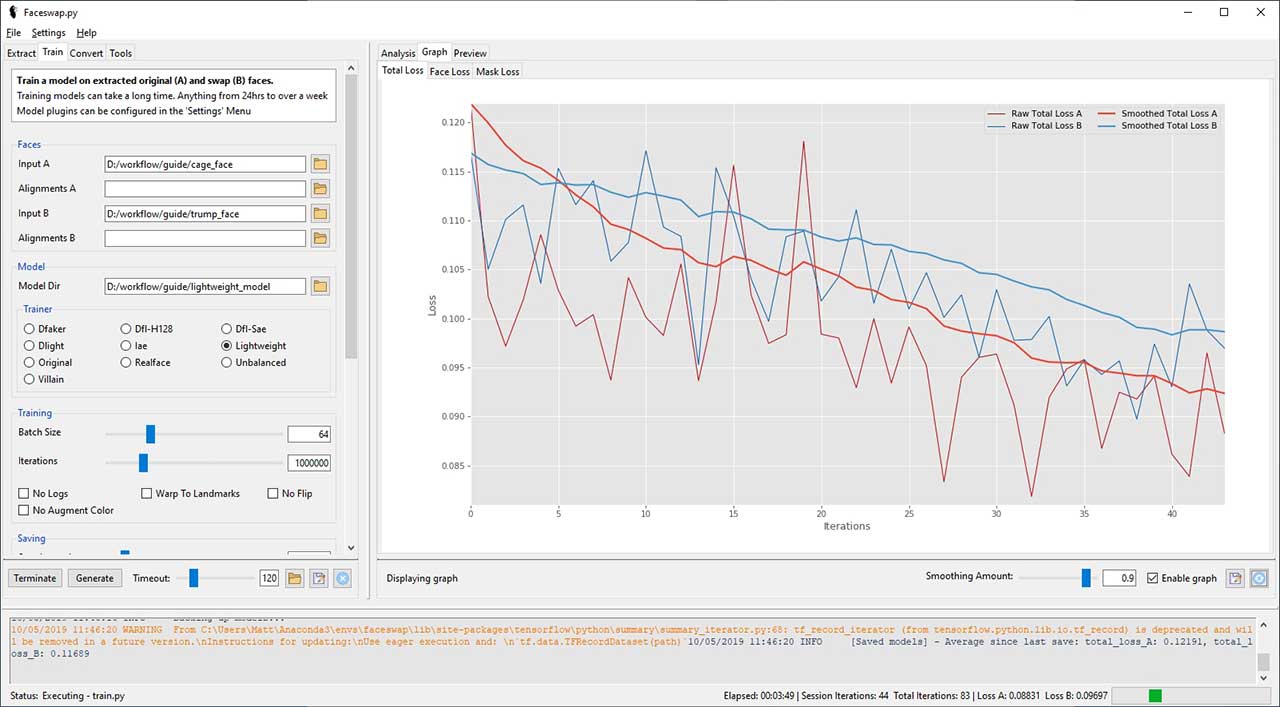Choose the Villain trainer option
Screen dimensions: 1280x707
[x=29, y=380]
